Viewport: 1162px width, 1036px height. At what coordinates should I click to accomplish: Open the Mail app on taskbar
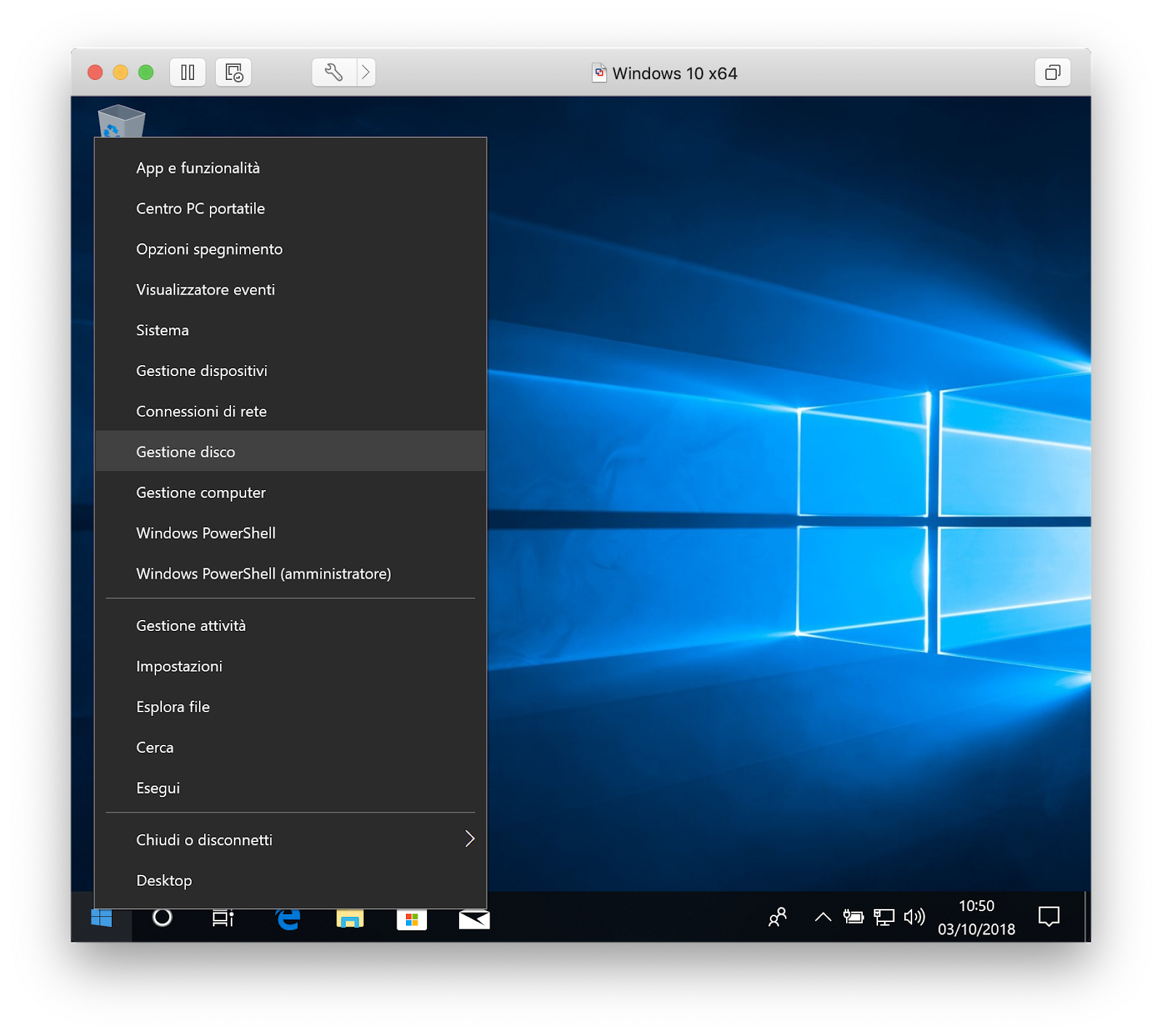click(x=474, y=920)
